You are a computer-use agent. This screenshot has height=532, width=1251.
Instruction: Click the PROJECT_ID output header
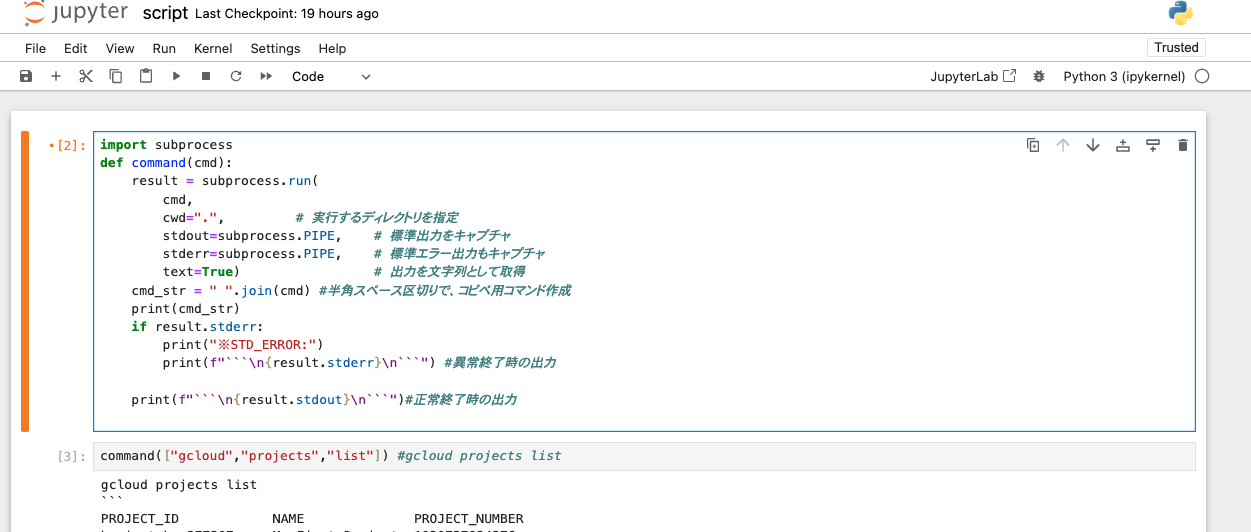click(x=140, y=518)
